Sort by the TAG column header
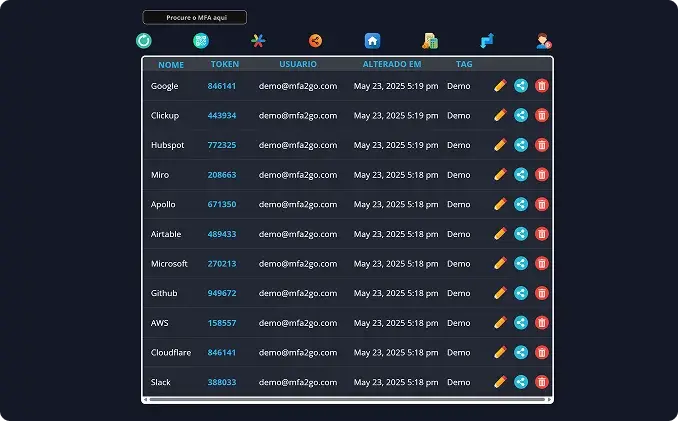The width and height of the screenshot is (678, 421). tap(464, 64)
